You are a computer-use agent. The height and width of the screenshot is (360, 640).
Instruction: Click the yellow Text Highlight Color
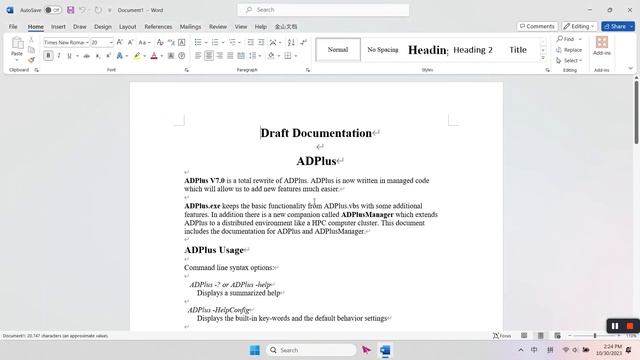[x=137, y=56]
